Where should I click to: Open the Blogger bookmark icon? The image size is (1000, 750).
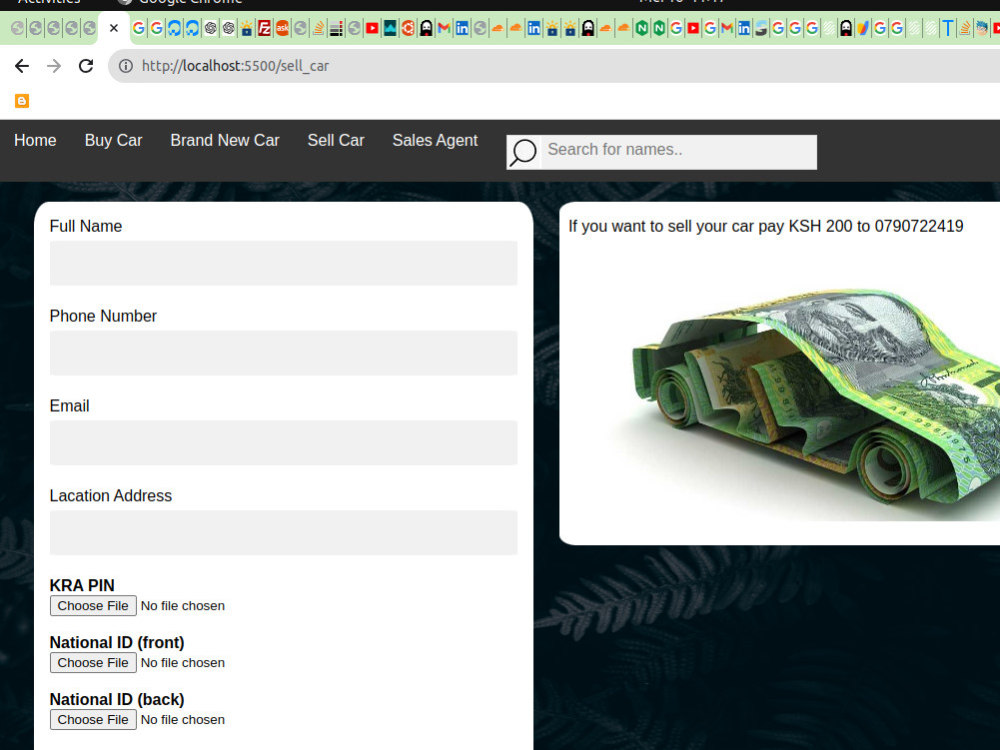tap(22, 101)
